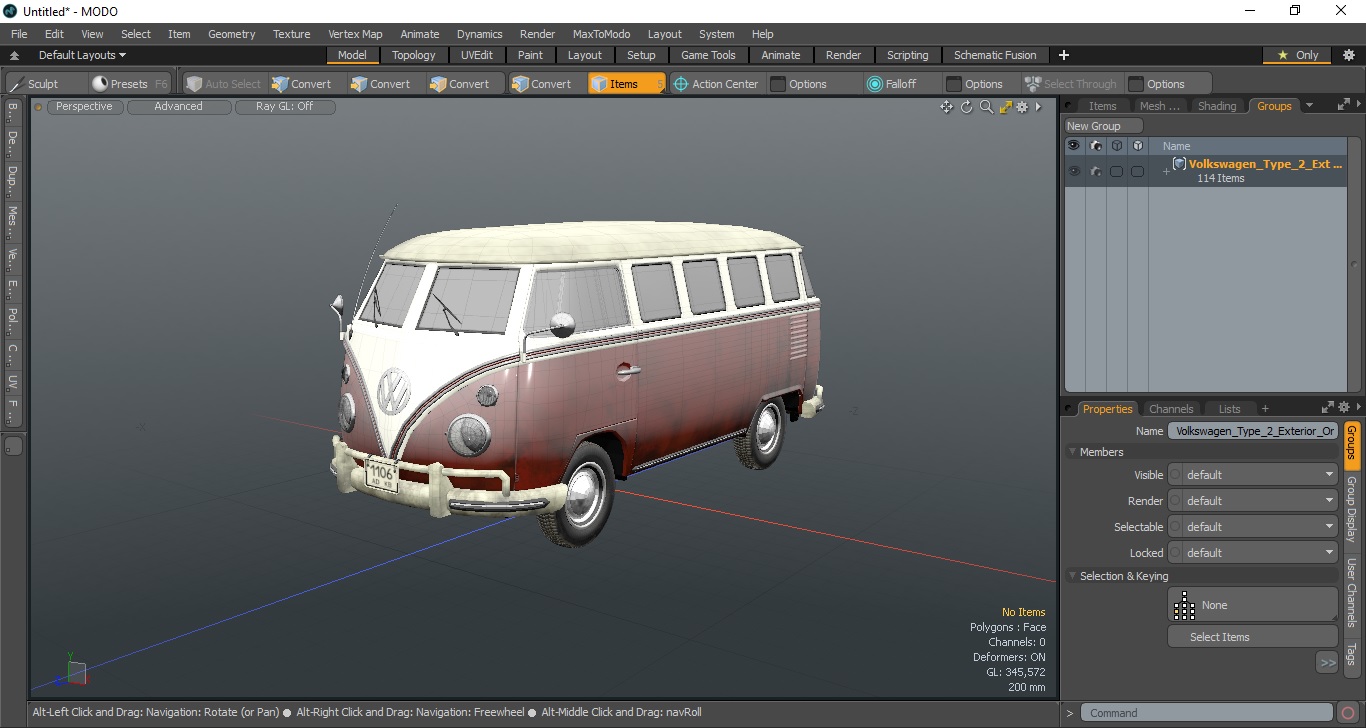Open the Vertex Map menu
Screen dimensions: 1366x728
tap(355, 34)
